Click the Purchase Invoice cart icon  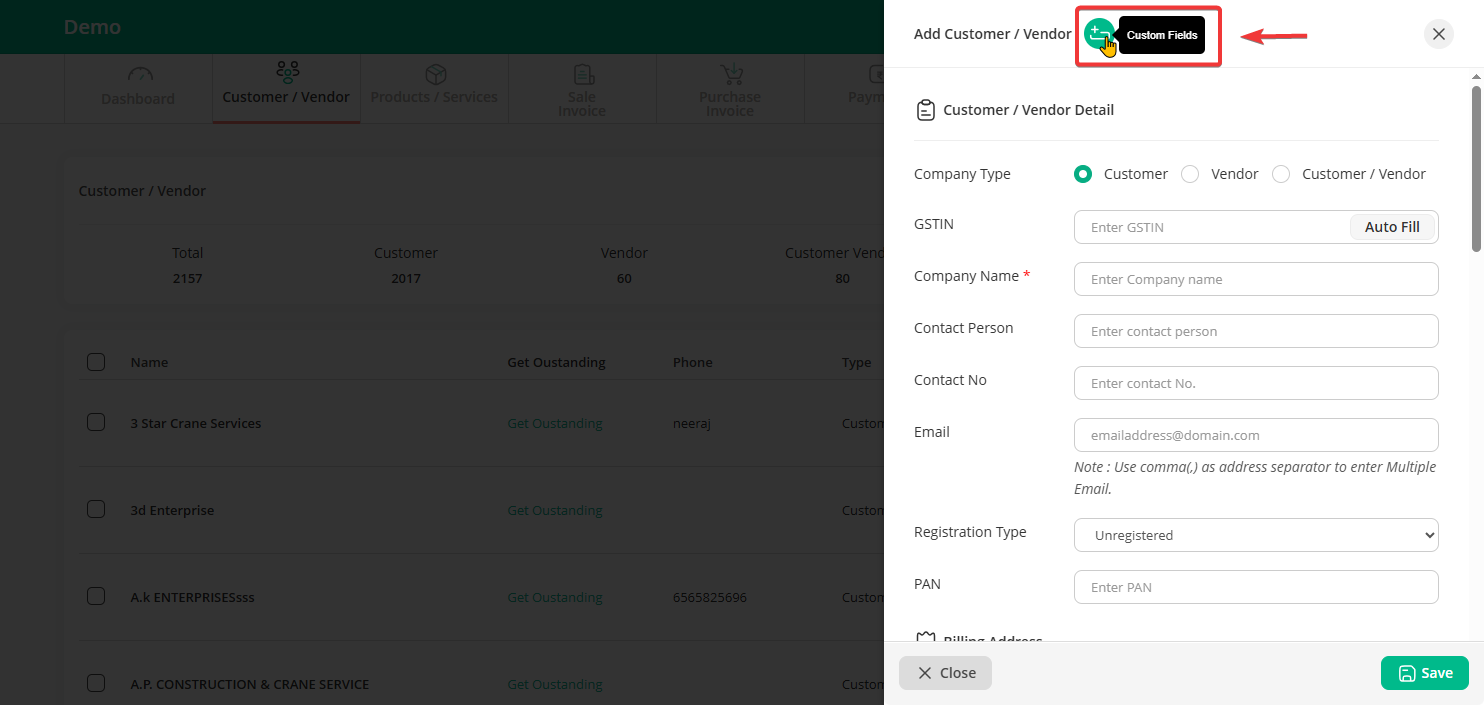pos(730,75)
